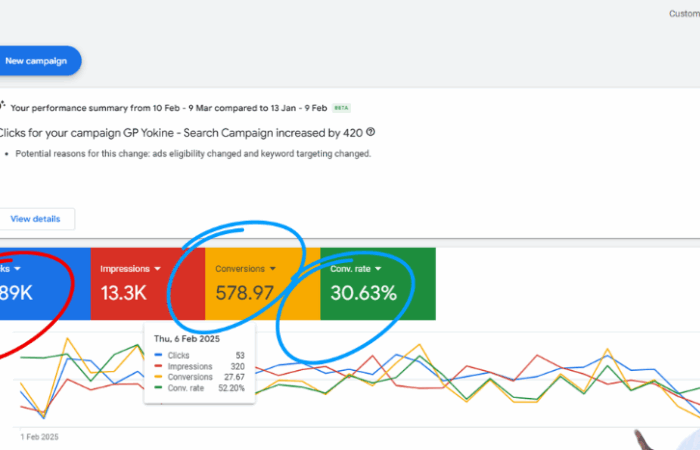Click the BETA badge in performance summary
Image resolution: width=700 pixels, height=450 pixels.
[x=341, y=107]
